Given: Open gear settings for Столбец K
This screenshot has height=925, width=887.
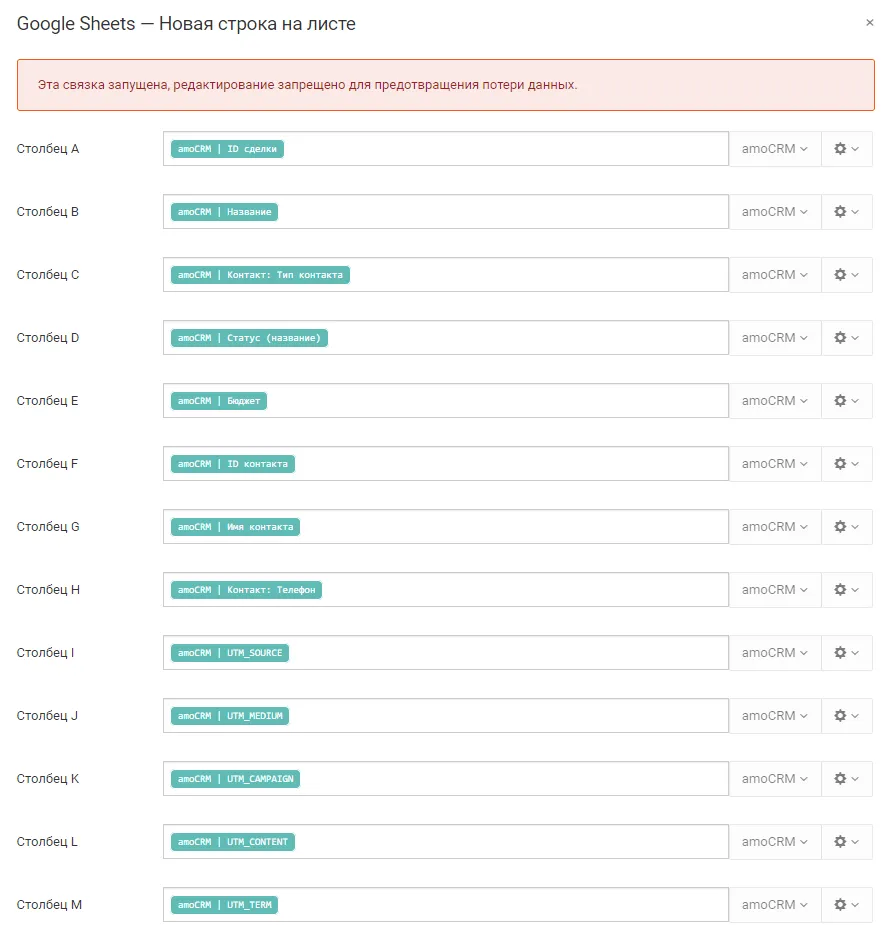Looking at the screenshot, I should 847,779.
